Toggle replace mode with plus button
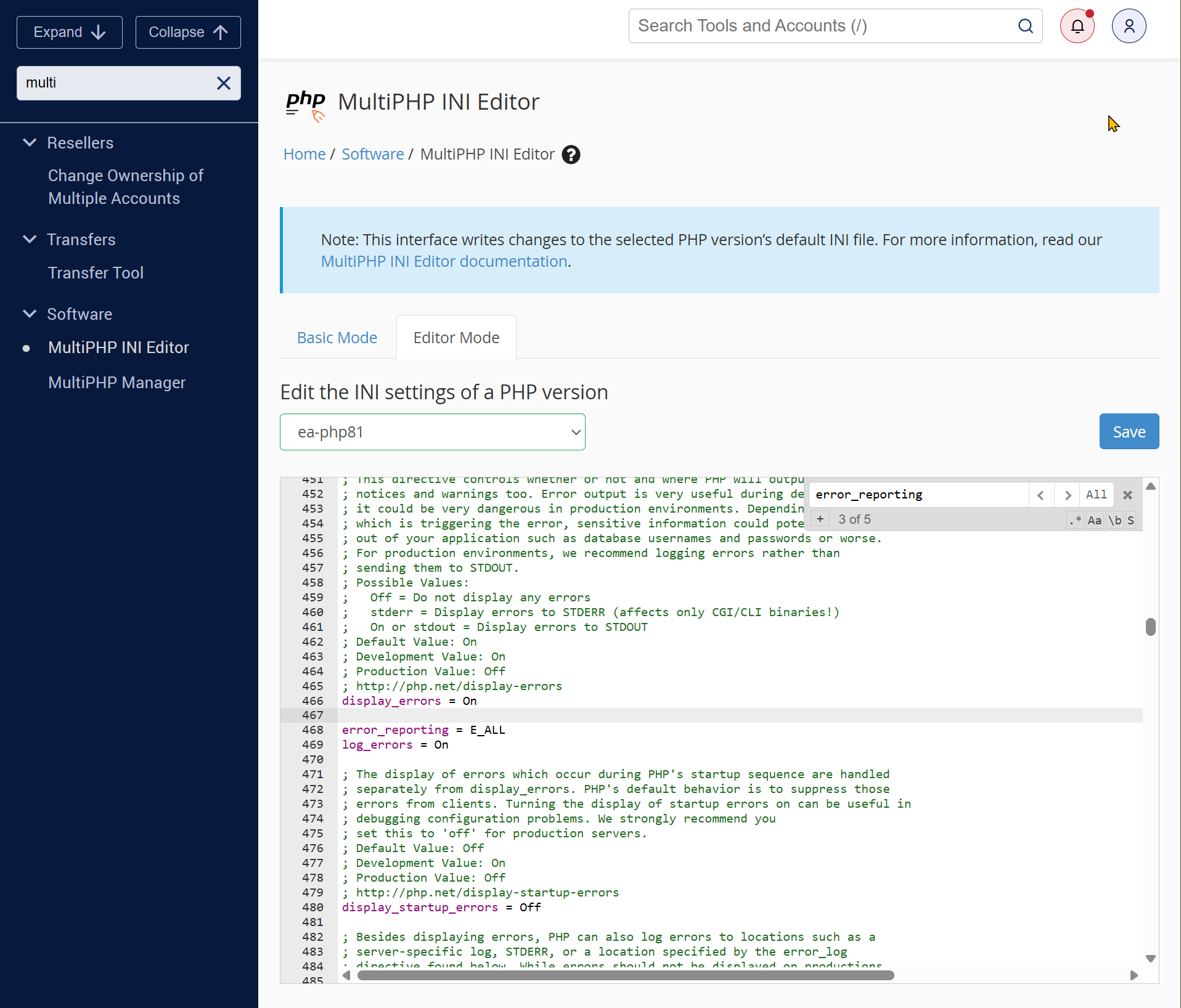Screen dimensions: 1181x1008 (820, 519)
